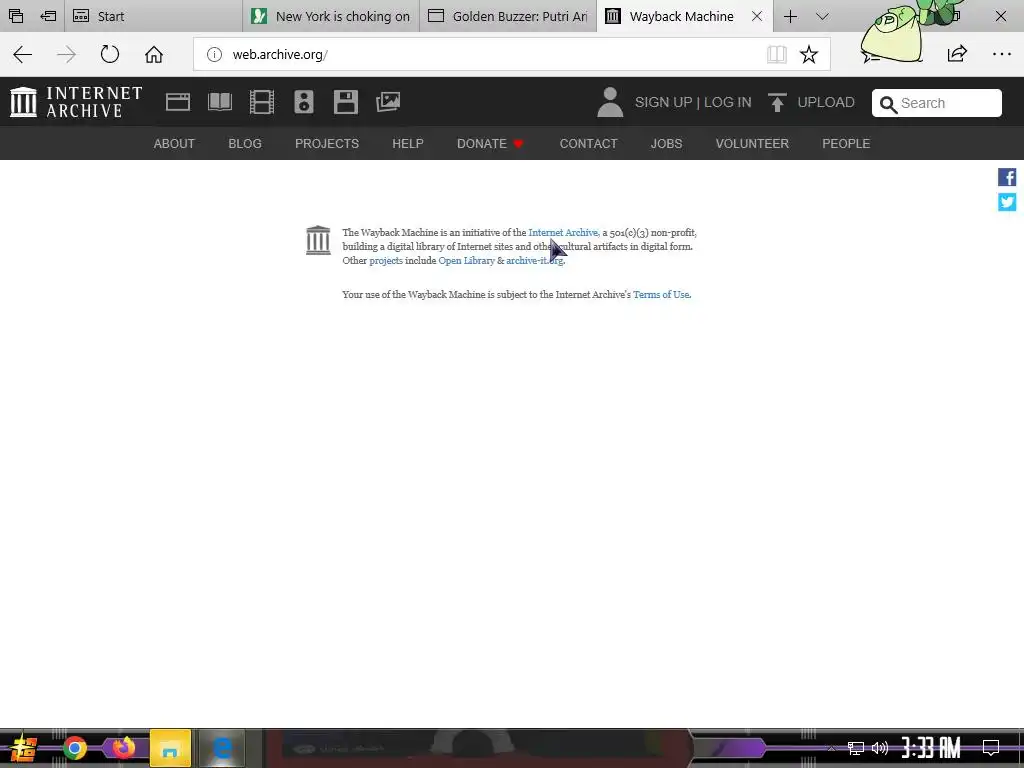Open PEOPLE menu item

click(x=846, y=144)
